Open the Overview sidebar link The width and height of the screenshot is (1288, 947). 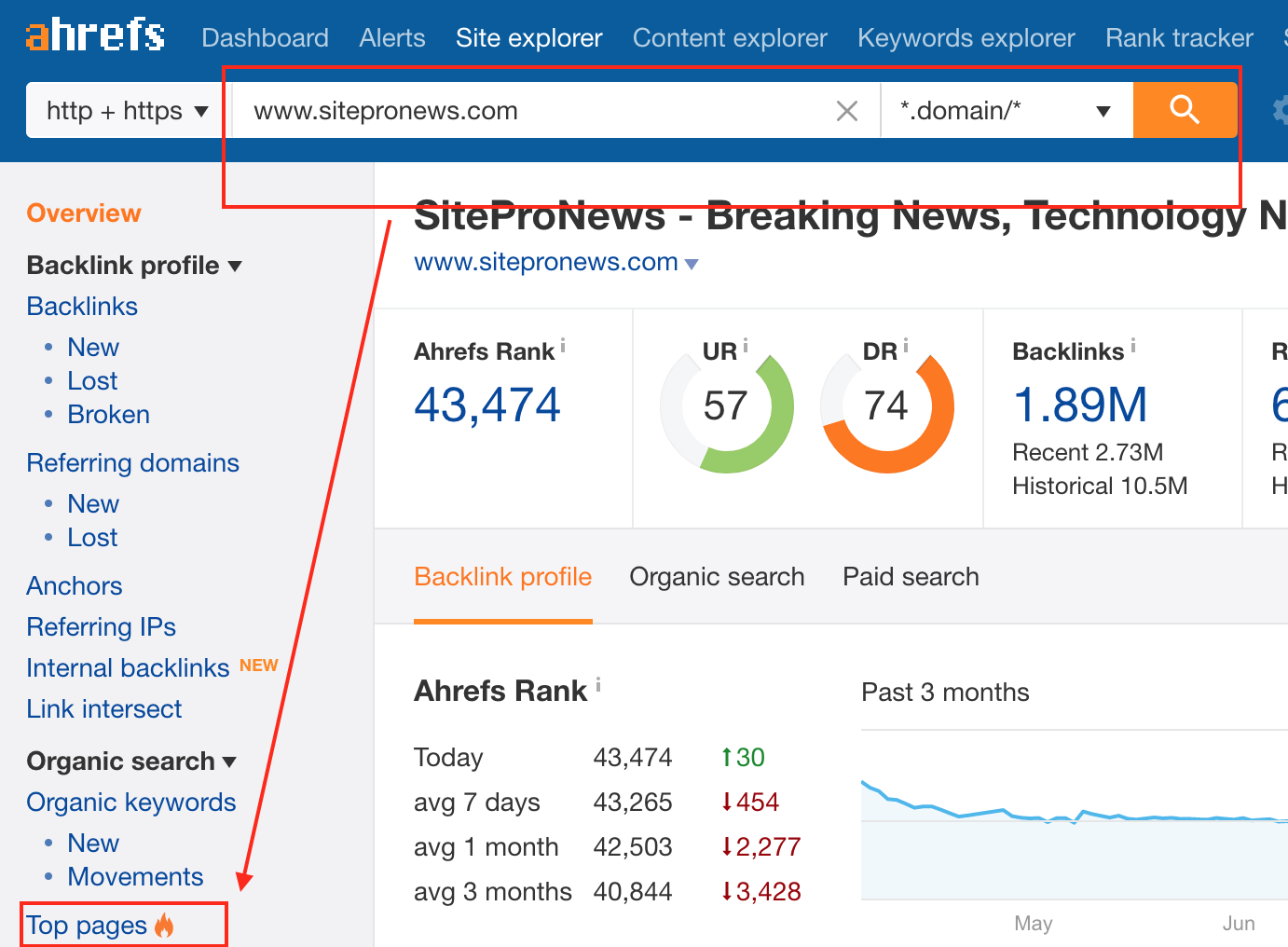pos(84,213)
